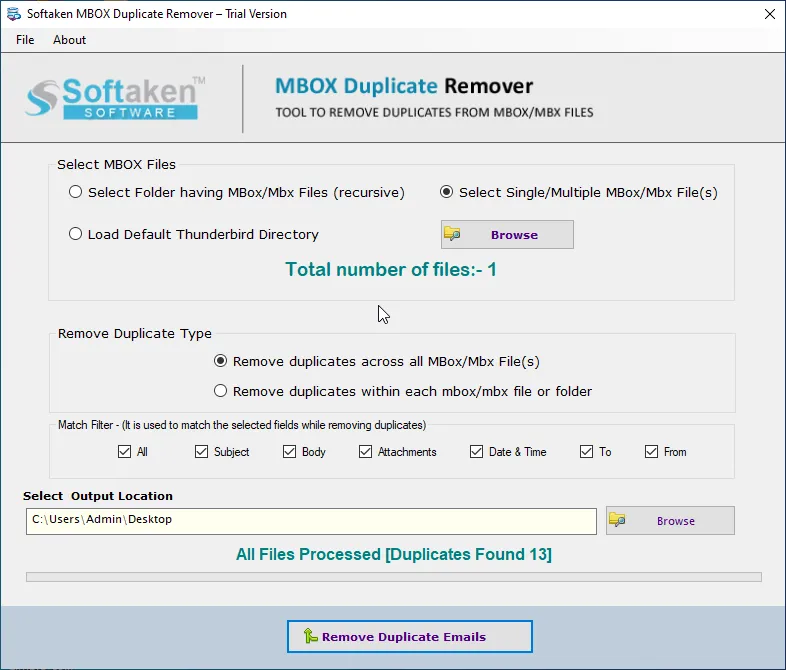Click Remove Duplicate Emails button
Viewport: 786px width, 670px height.
point(409,637)
